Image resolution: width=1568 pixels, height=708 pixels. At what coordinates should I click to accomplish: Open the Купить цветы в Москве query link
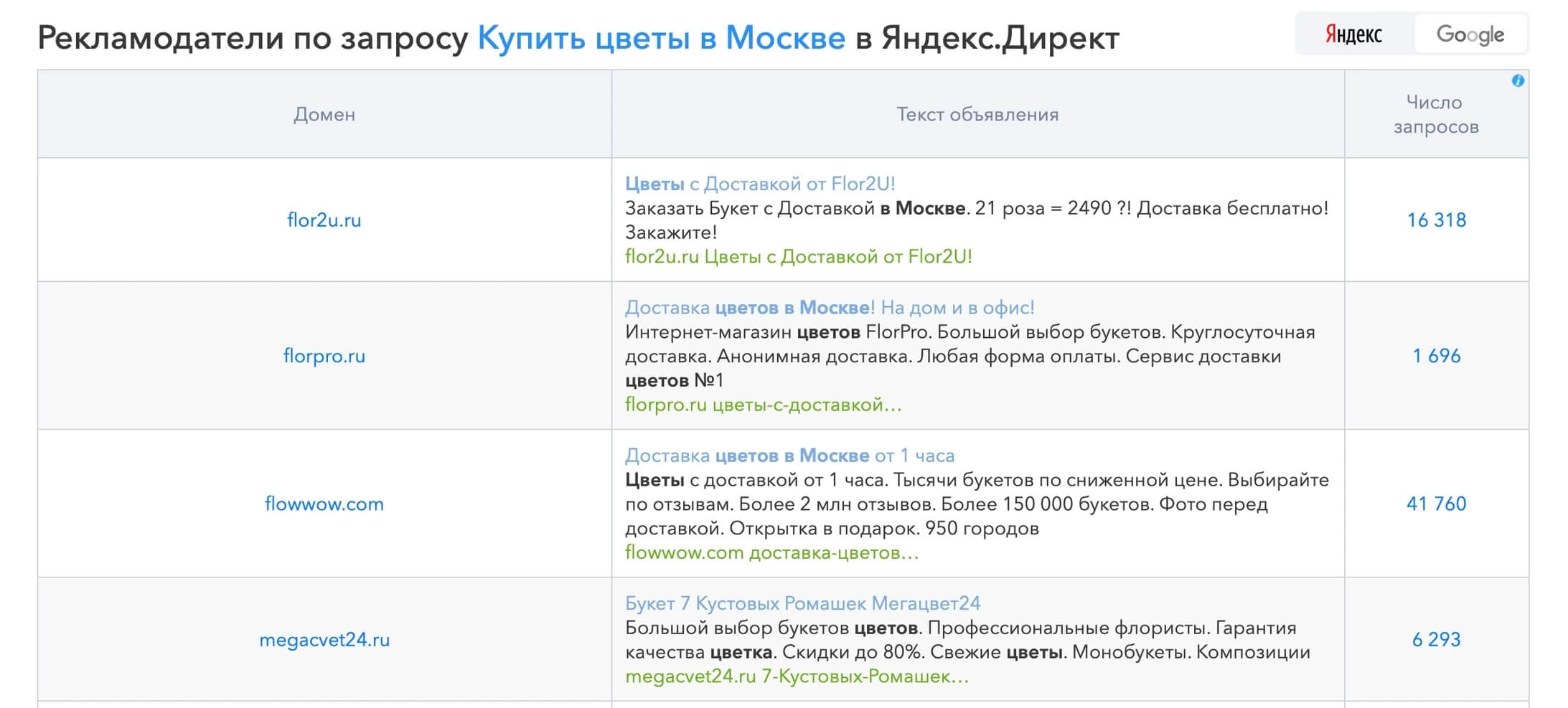coord(661,37)
